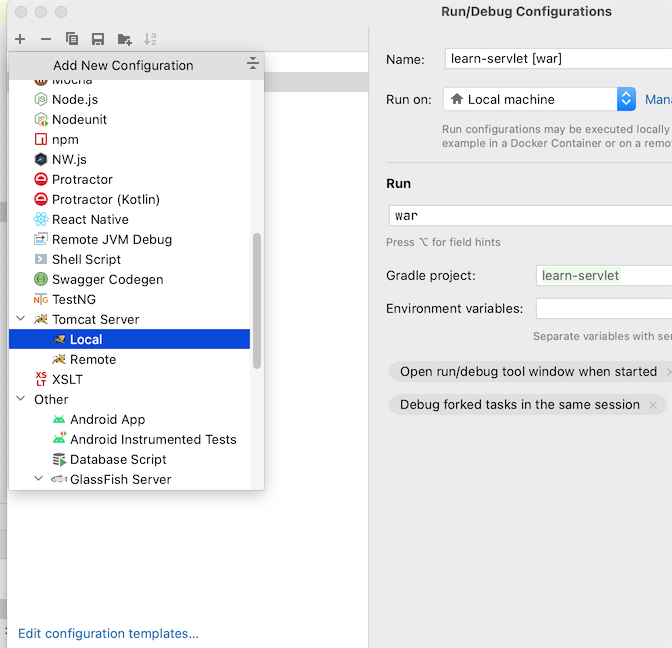Click the Remove Configuration minus icon
Viewport: 672px width, 648px height.
[x=46, y=39]
